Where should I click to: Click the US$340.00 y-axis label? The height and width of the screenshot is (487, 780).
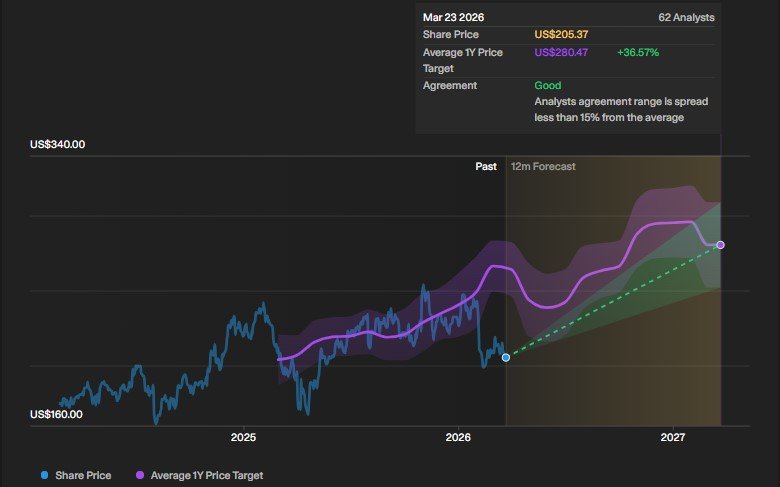pyautogui.click(x=58, y=144)
